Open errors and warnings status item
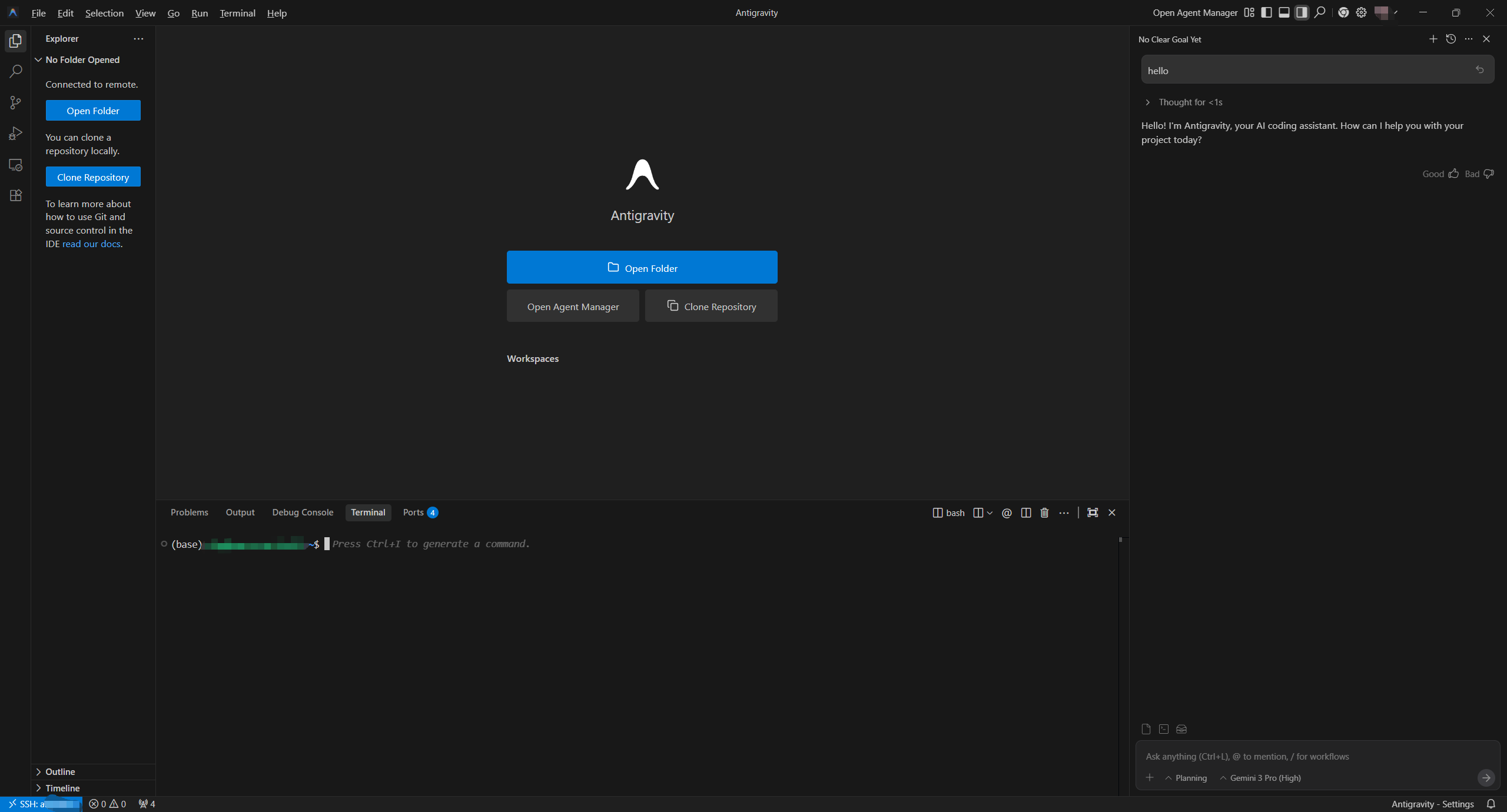 (108, 804)
